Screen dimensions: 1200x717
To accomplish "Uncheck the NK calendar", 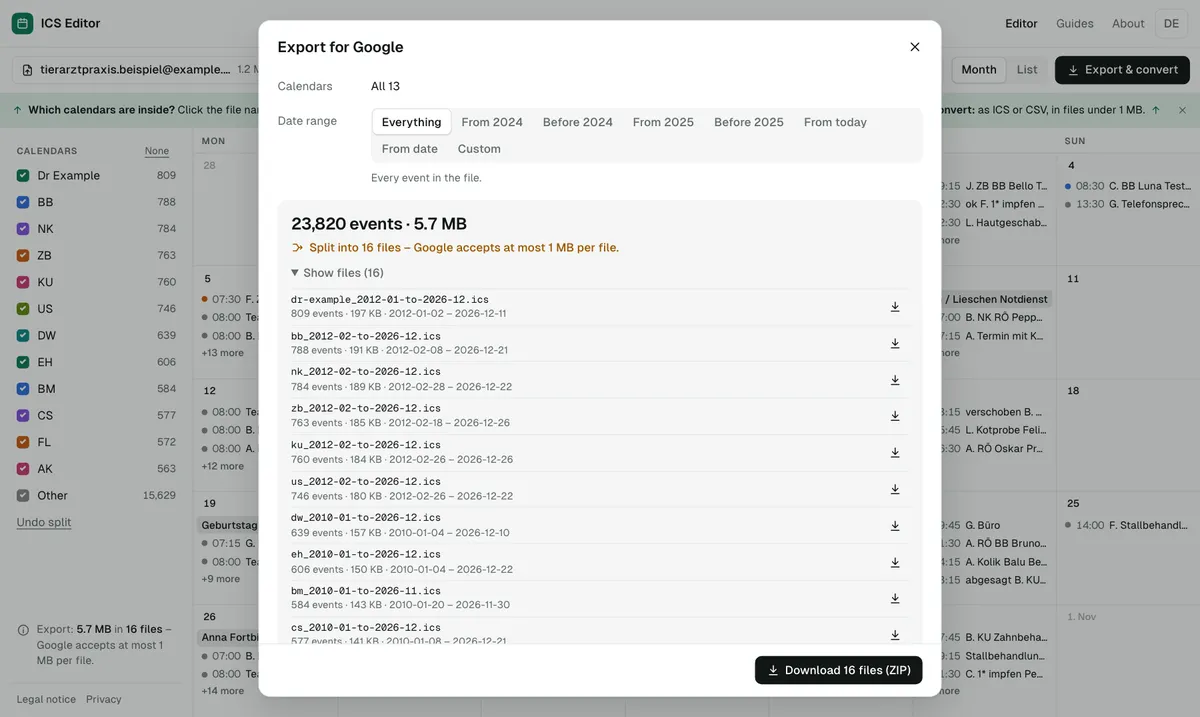I will (23, 229).
